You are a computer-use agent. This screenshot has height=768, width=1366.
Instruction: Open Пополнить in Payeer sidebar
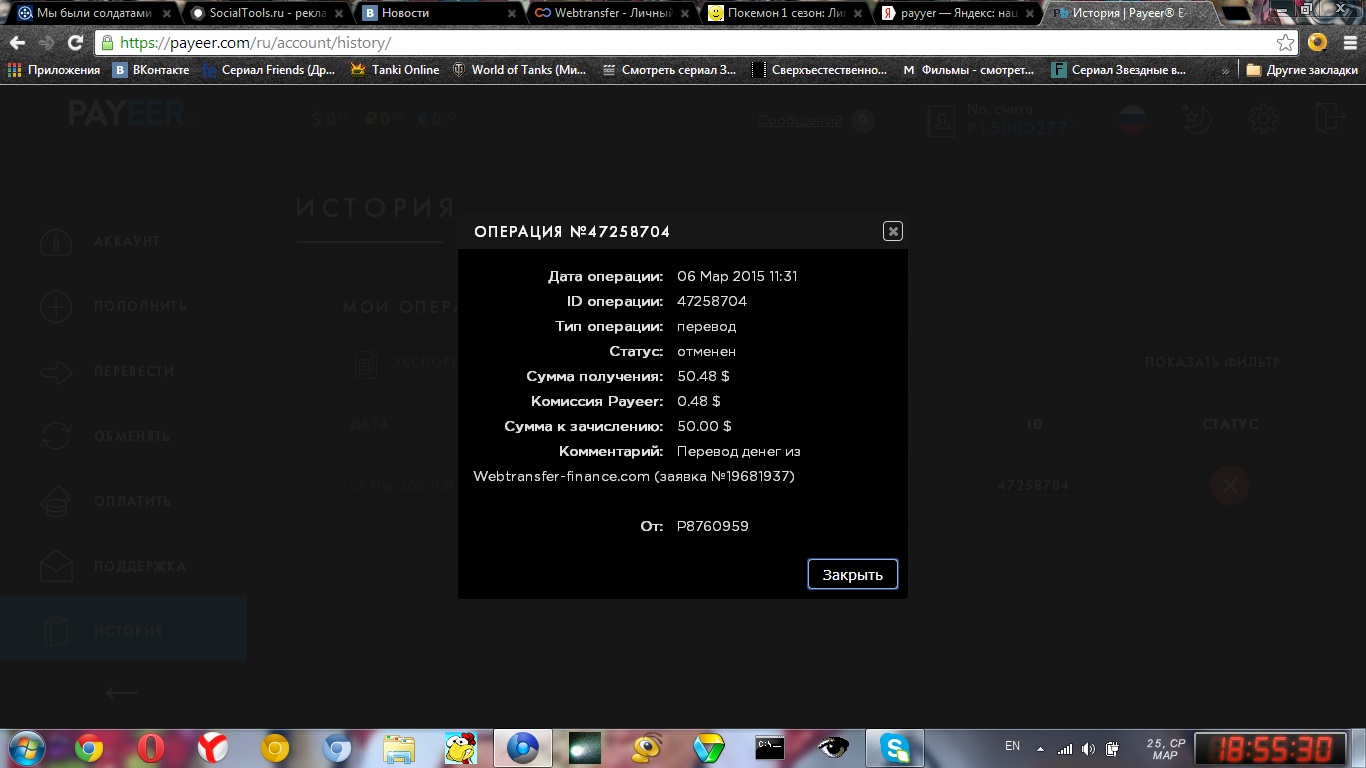[122, 306]
